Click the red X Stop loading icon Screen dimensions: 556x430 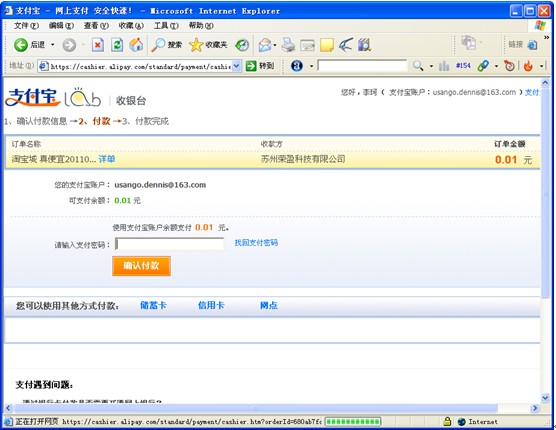click(x=98, y=45)
